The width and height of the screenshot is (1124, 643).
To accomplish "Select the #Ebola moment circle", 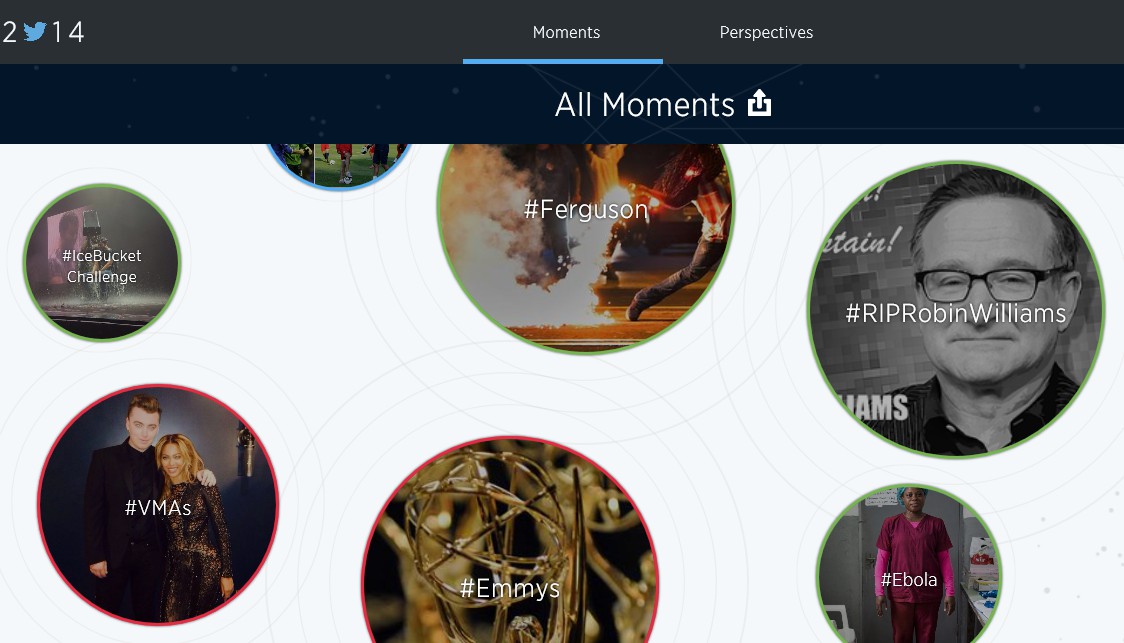I will click(x=908, y=566).
